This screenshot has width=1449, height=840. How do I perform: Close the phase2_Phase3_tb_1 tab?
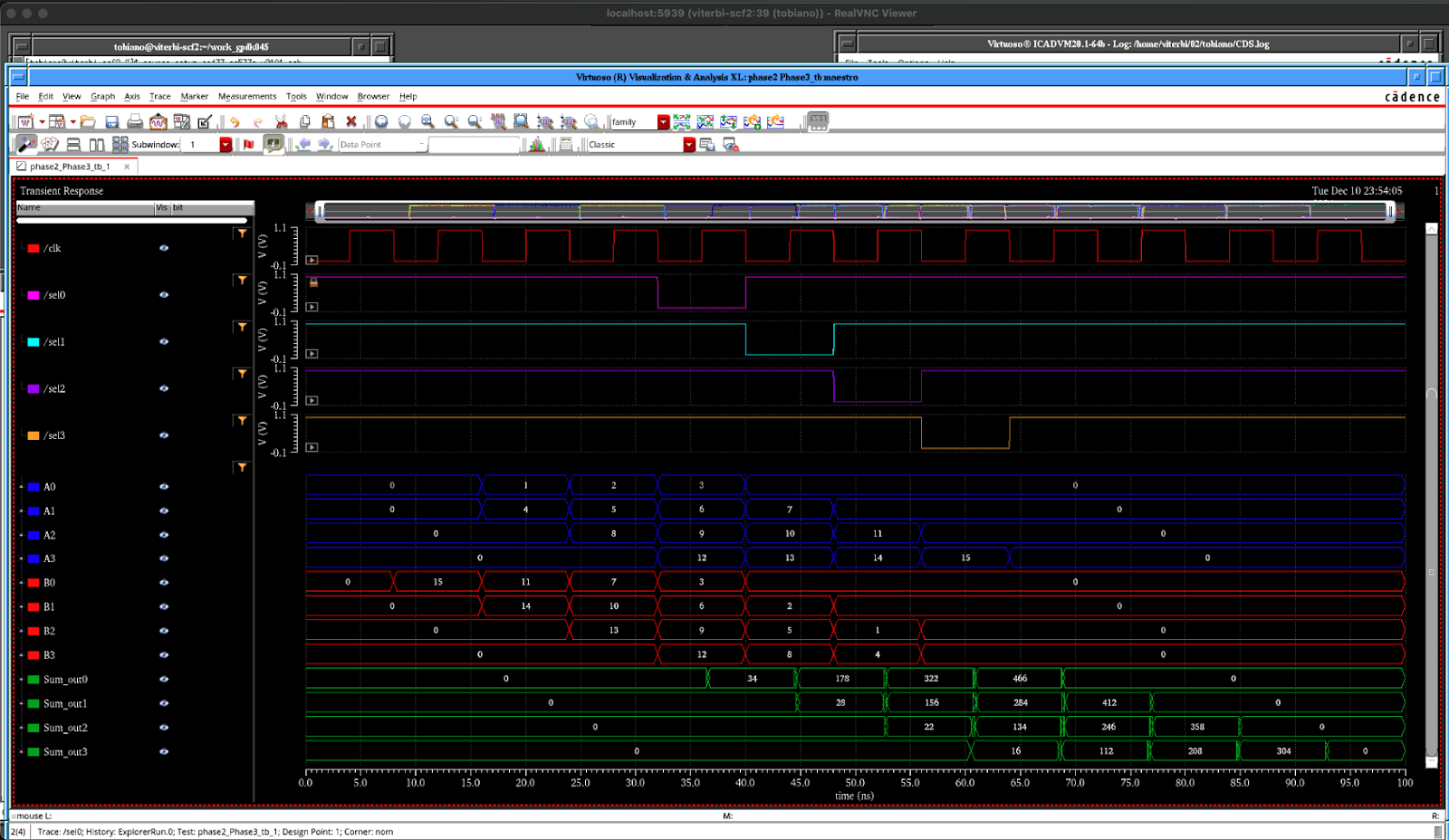(x=127, y=167)
